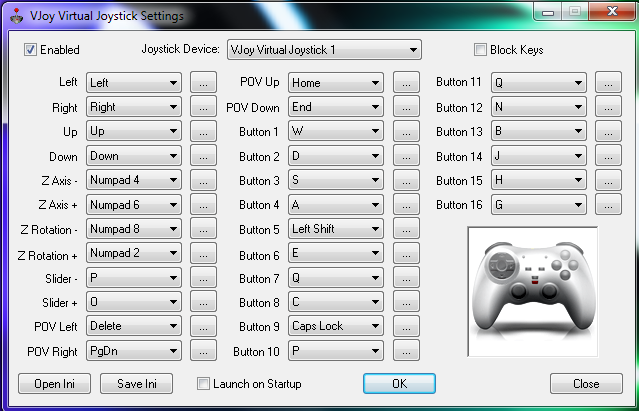Expand the Down key dropdown
This screenshot has width=639, height=411.
pyautogui.click(x=134, y=156)
